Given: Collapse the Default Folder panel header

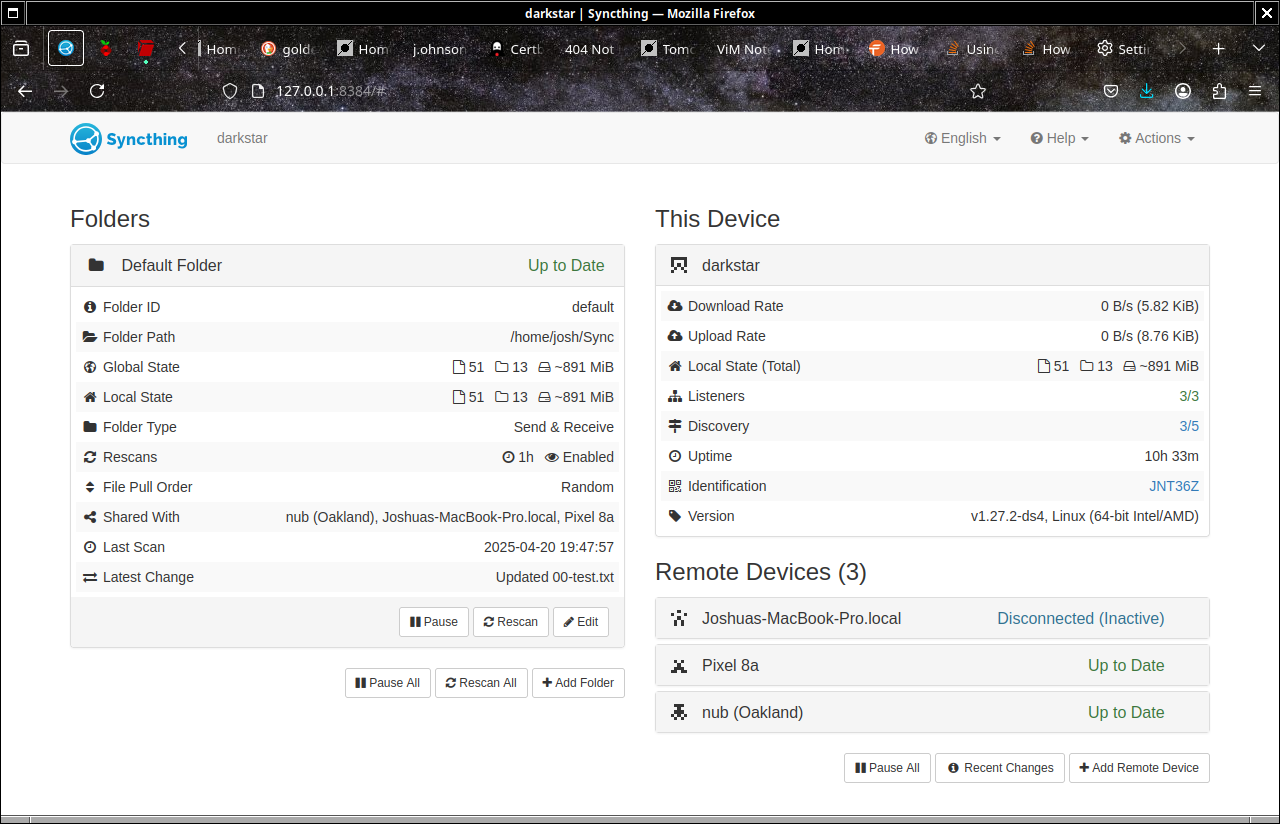Looking at the screenshot, I should point(347,265).
